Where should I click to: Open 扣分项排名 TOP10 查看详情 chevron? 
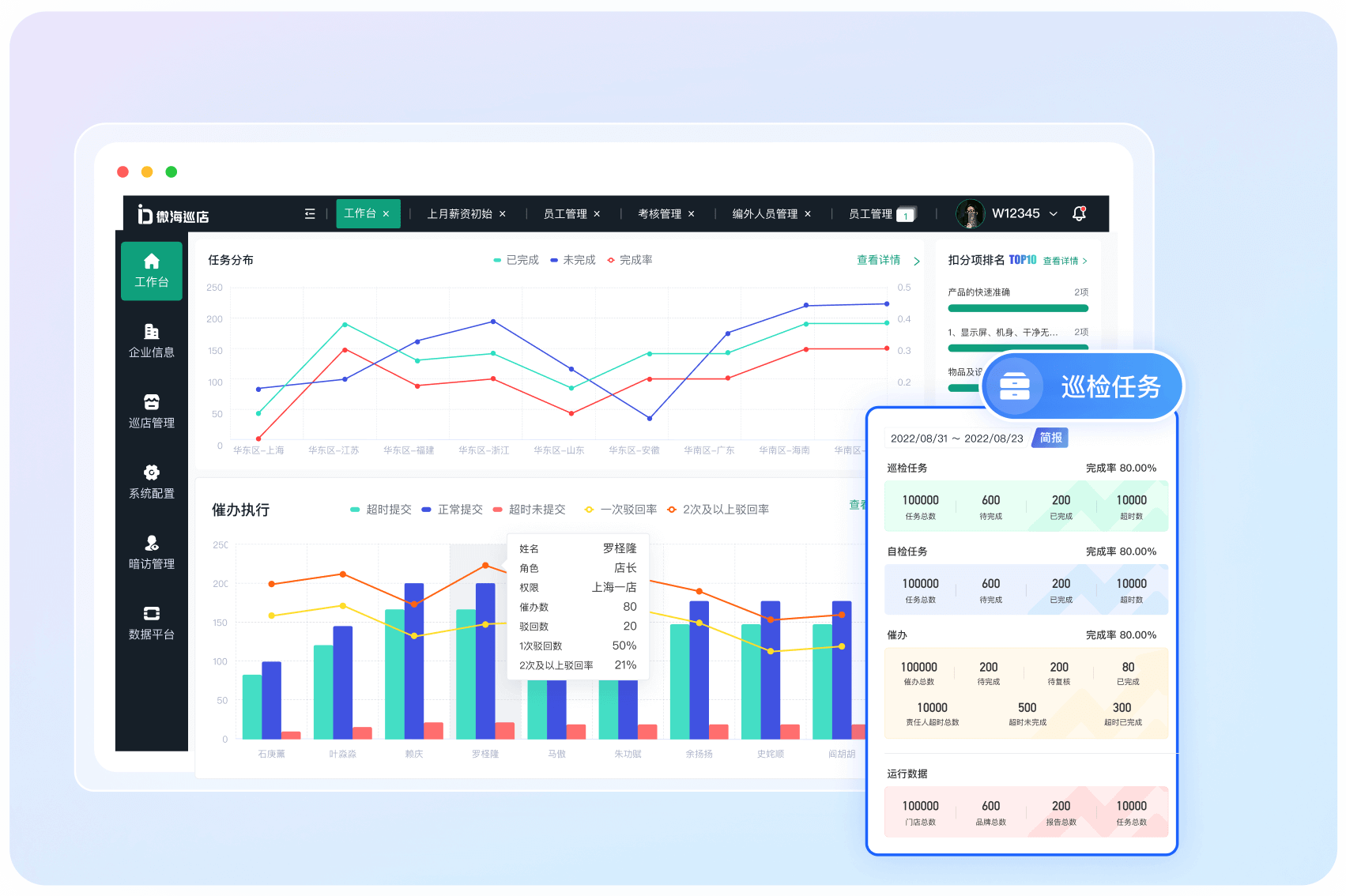(x=1085, y=261)
